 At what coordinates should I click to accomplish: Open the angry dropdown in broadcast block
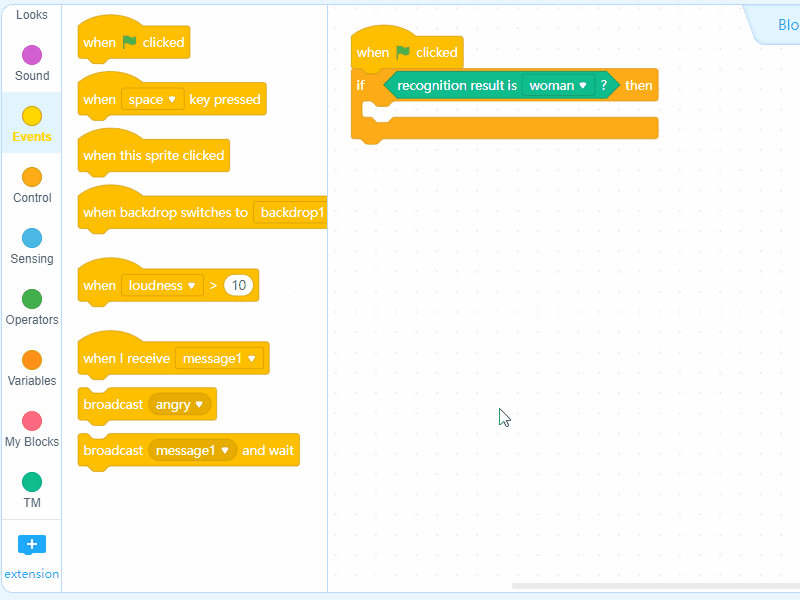tap(180, 405)
